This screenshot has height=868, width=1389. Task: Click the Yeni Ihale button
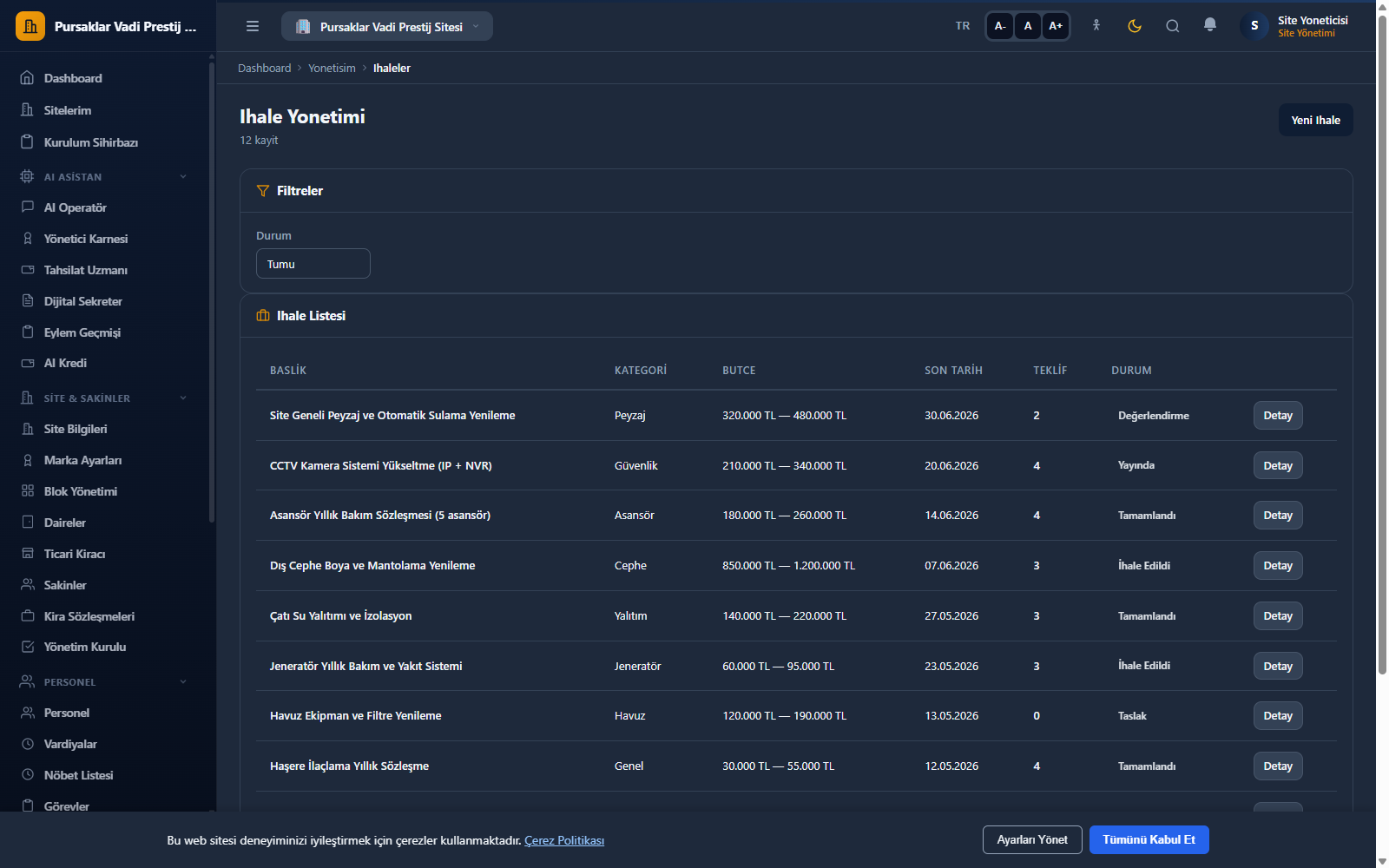pos(1315,120)
